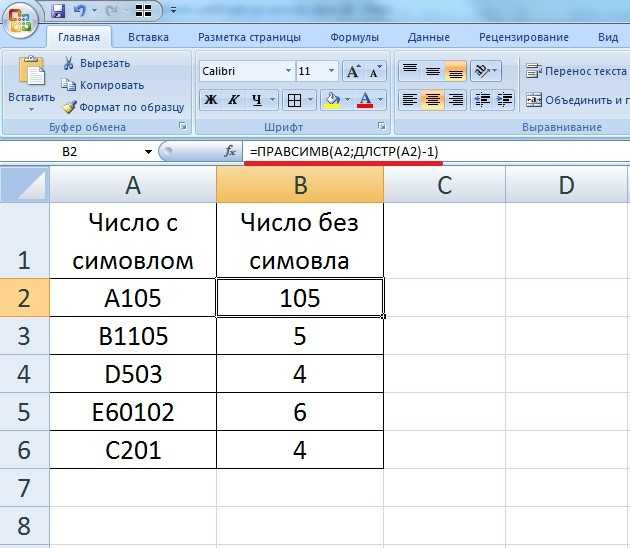Open the Разметка страницы tab

click(x=249, y=37)
